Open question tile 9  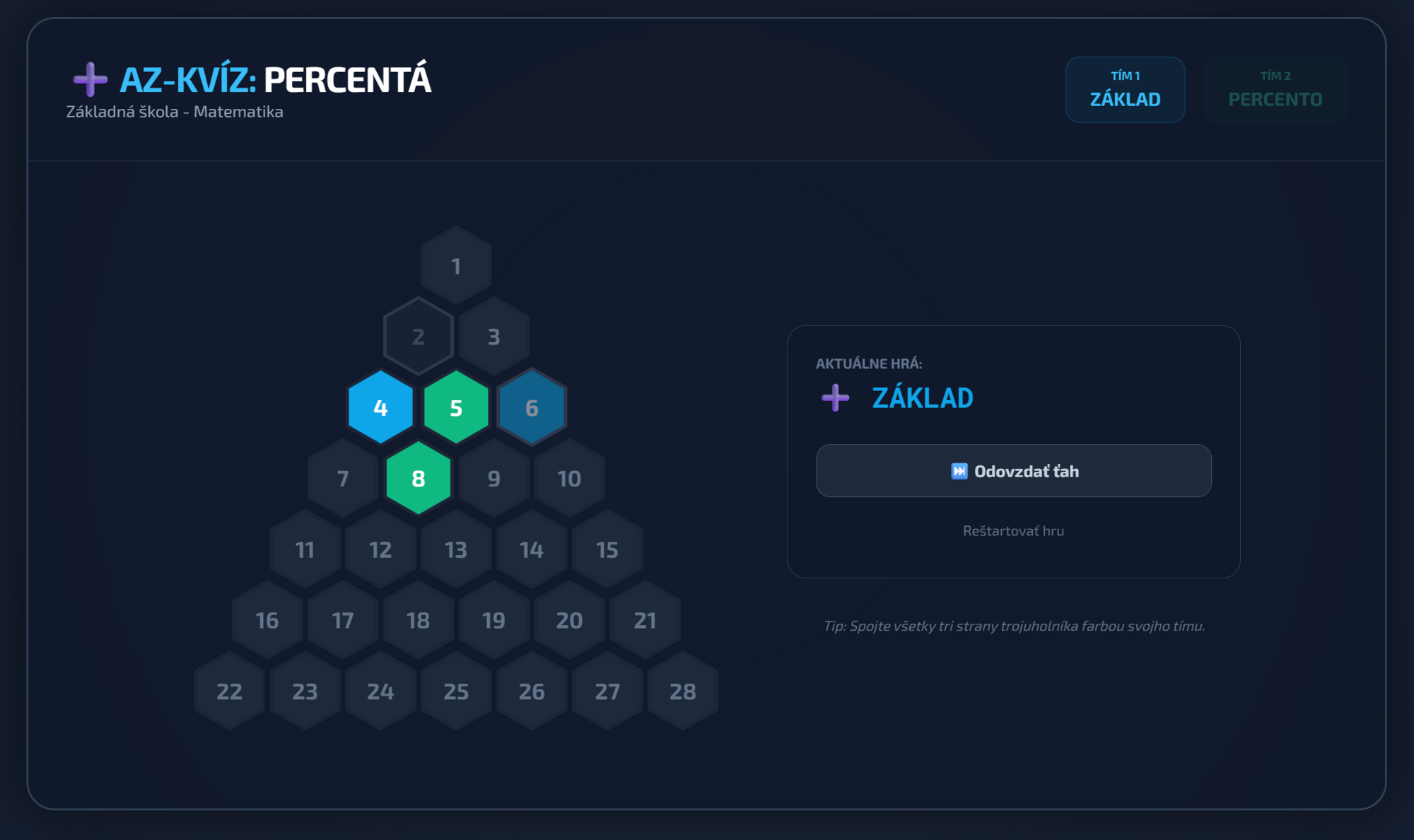494,479
